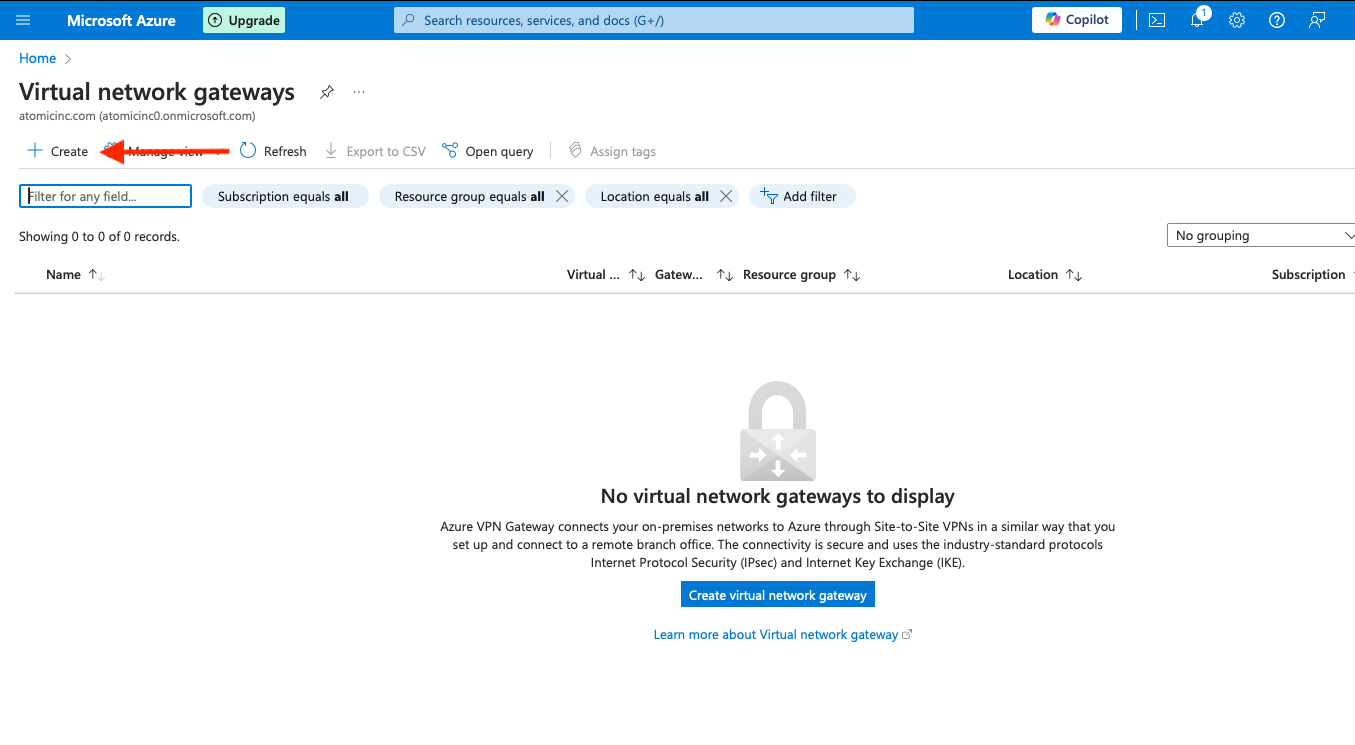
Task: Click the No virtual network gateways to display heading
Action: click(x=778, y=496)
